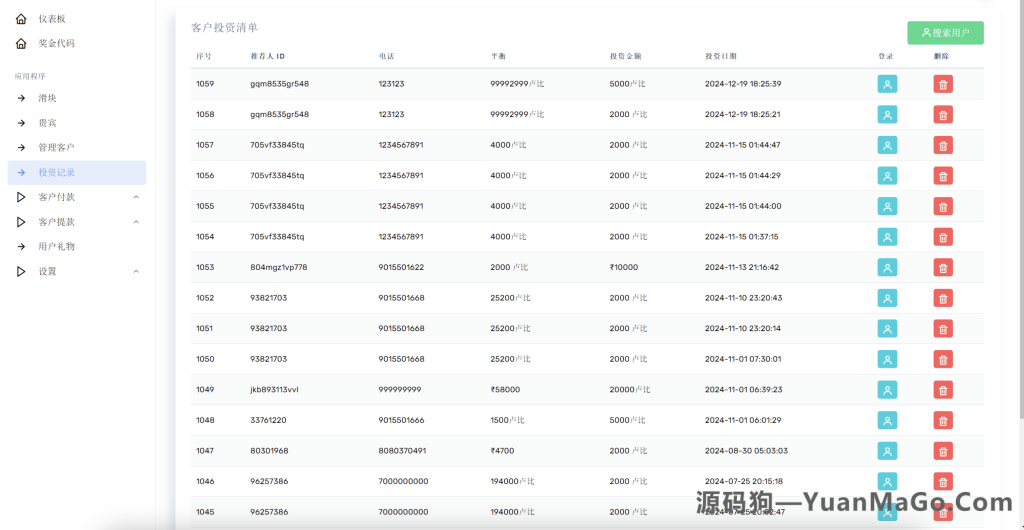Click the 平衡 column header
Viewport: 1024px width, 530px height.
(x=498, y=56)
